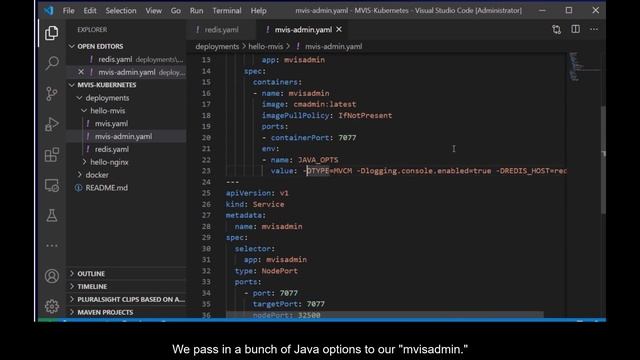Image resolution: width=640 pixels, height=360 pixels.
Task: Open the Edit menu
Action: click(x=90, y=11)
